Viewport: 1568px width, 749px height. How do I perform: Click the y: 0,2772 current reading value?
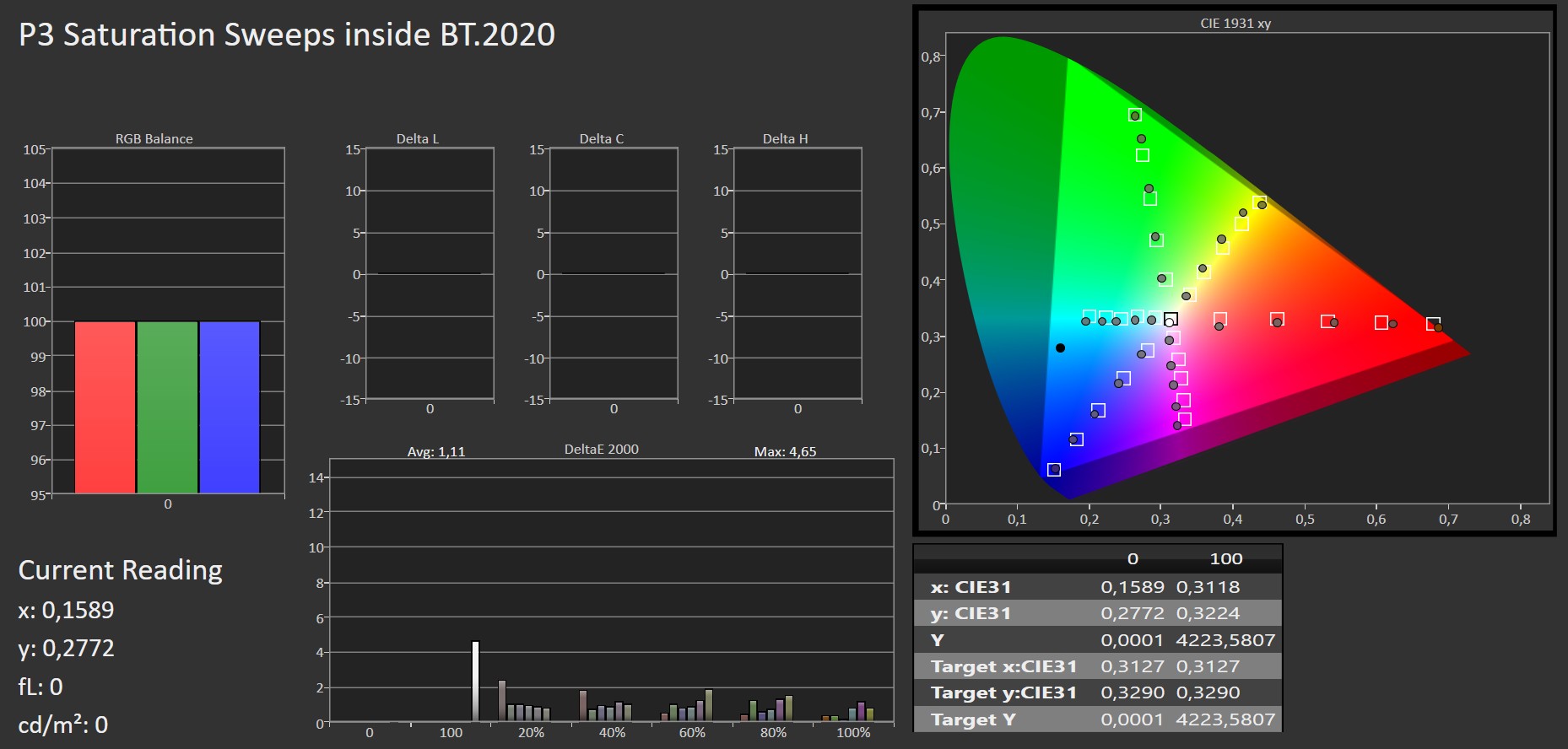[x=66, y=648]
